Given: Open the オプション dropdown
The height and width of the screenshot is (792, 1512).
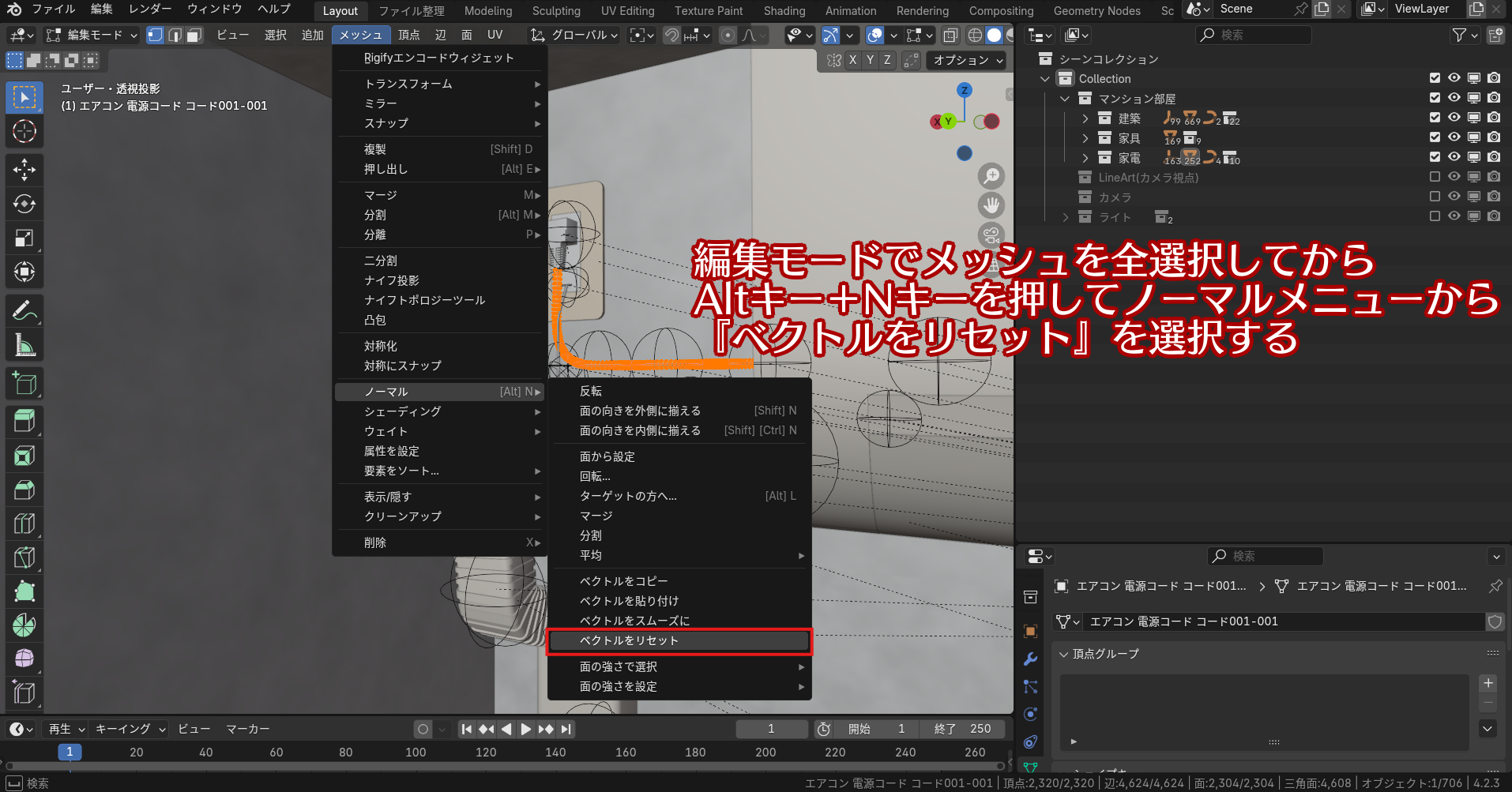Looking at the screenshot, I should [x=968, y=60].
